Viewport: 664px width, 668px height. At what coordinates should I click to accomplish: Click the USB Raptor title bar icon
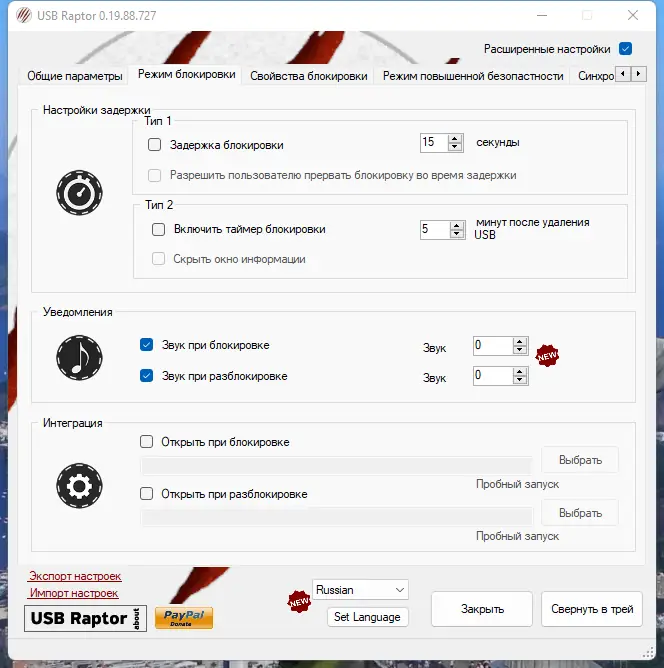[x=24, y=16]
